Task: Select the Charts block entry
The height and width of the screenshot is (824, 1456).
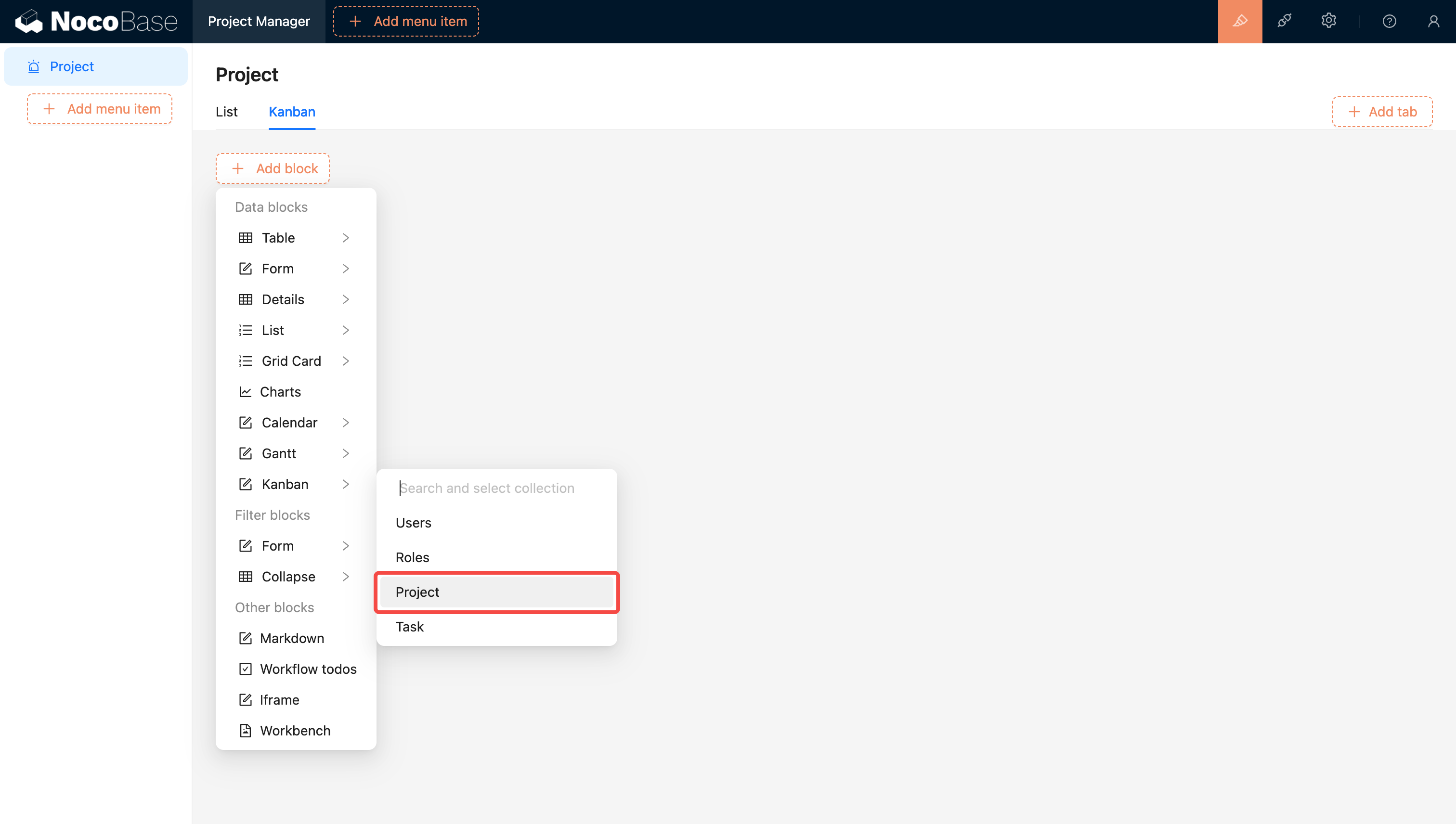Action: [296, 392]
